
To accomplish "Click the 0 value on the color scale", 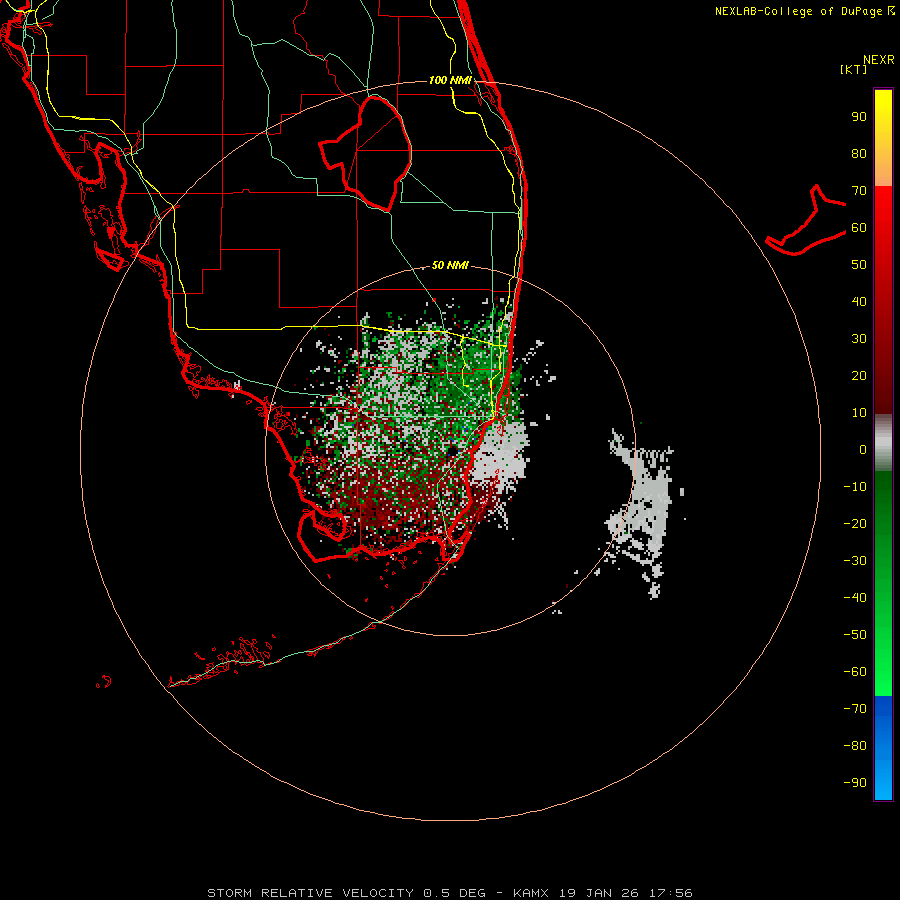I will pos(863,450).
